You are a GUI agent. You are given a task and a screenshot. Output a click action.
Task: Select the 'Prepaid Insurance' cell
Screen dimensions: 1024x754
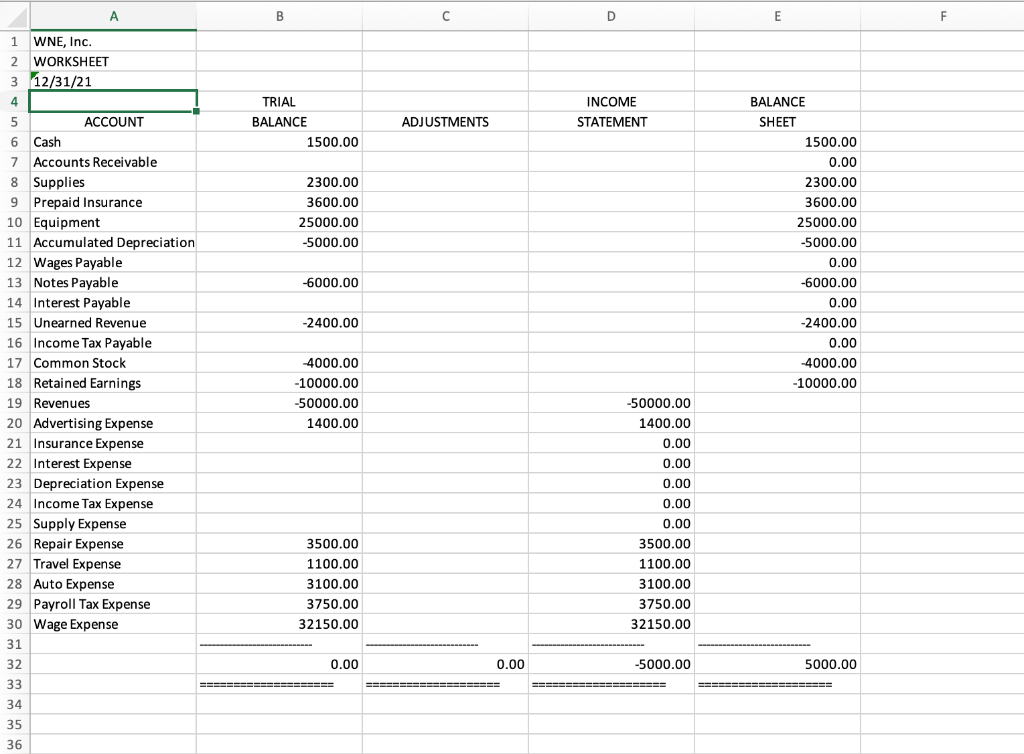(113, 202)
